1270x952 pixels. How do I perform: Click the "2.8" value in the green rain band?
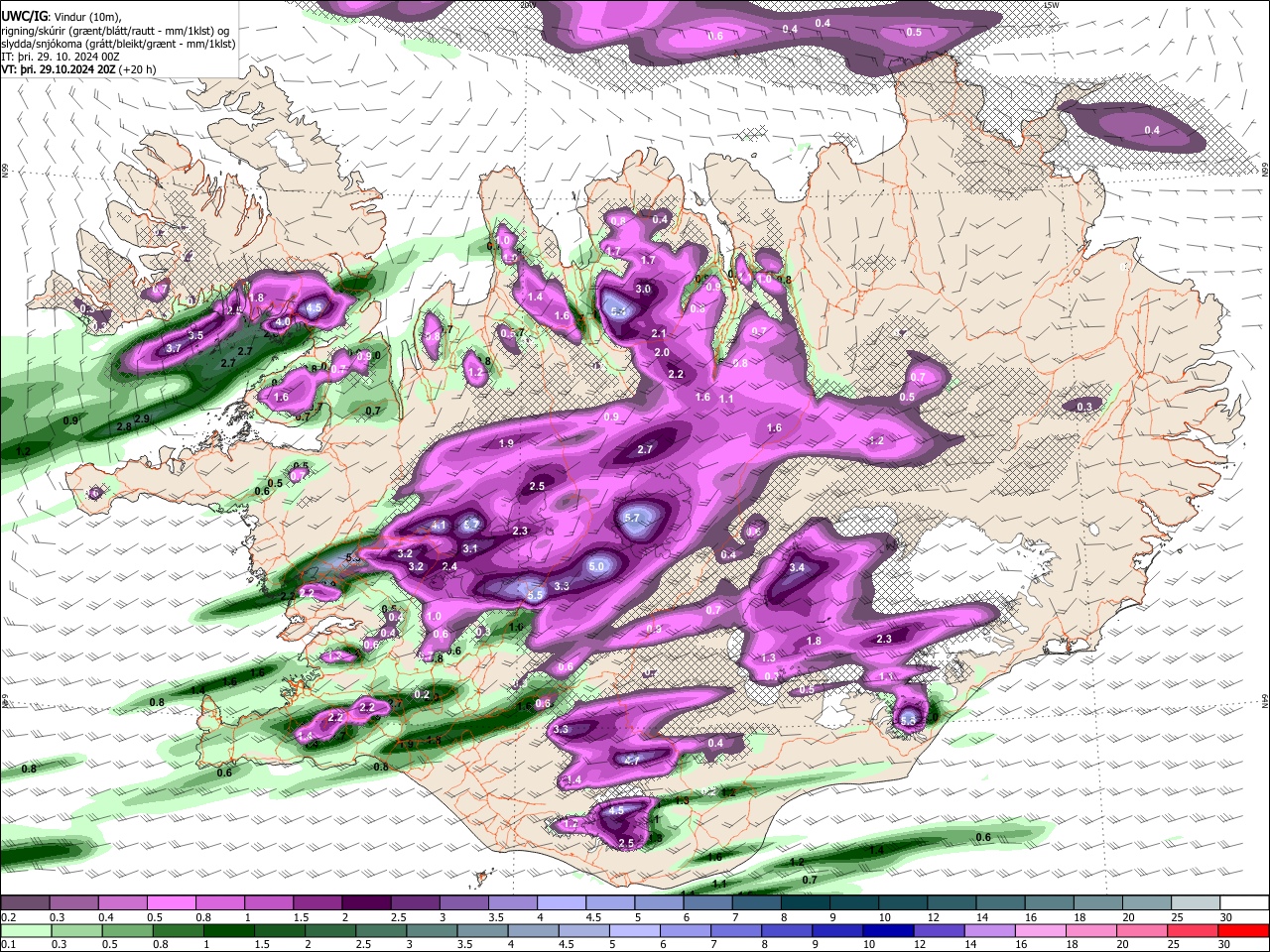click(124, 426)
